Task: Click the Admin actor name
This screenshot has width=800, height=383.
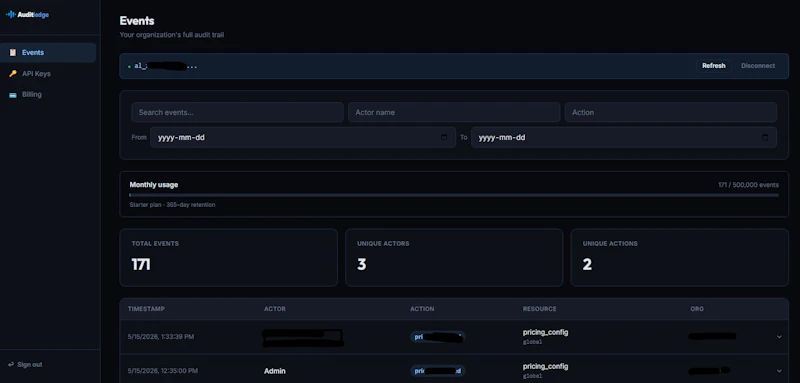Action: tap(274, 371)
